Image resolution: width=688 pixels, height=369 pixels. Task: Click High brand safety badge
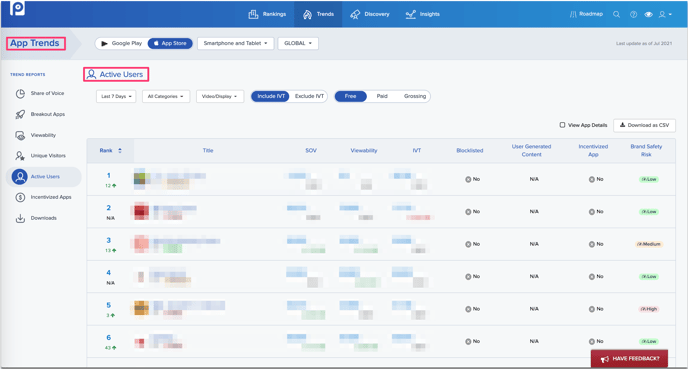(x=649, y=309)
